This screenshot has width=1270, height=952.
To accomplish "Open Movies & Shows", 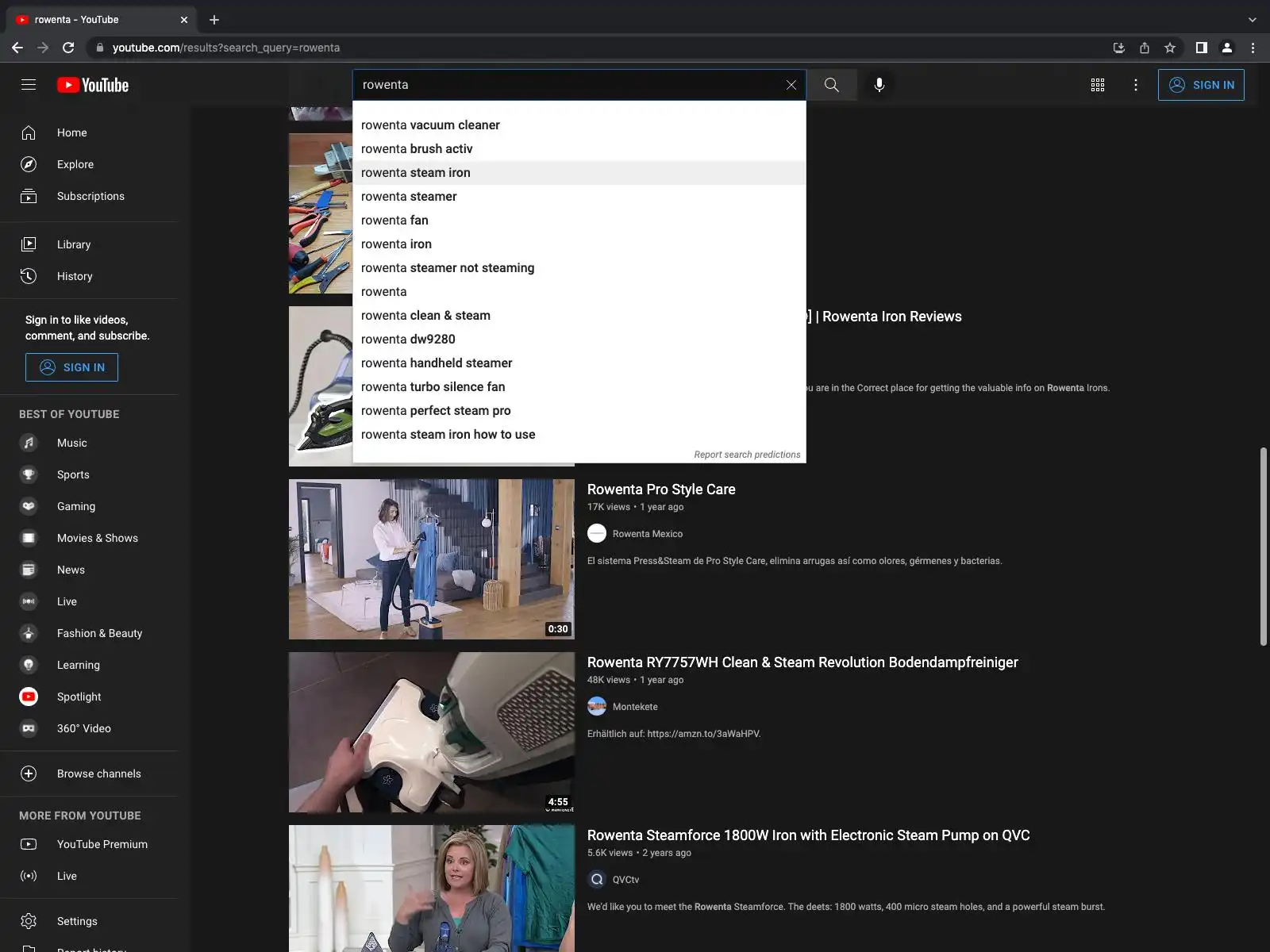I will pos(89,538).
